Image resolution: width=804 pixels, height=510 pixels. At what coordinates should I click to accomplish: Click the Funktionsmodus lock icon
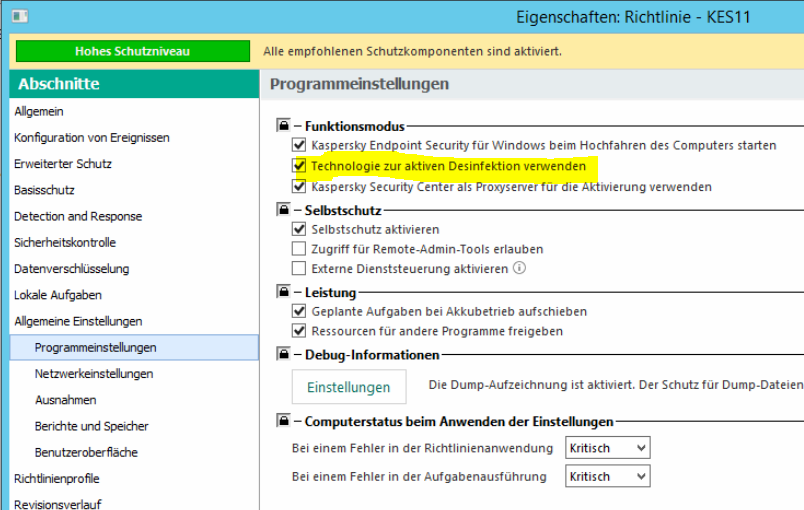[284, 125]
